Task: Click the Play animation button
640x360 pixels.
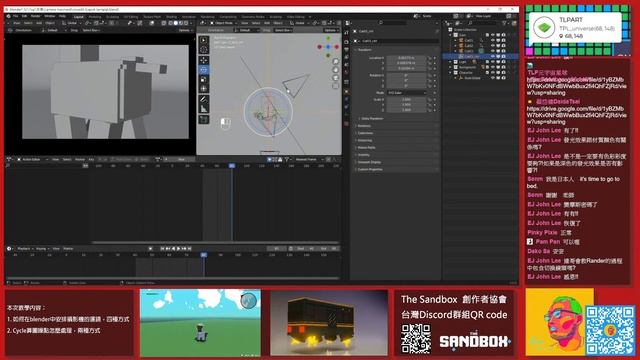Action: tap(178, 249)
